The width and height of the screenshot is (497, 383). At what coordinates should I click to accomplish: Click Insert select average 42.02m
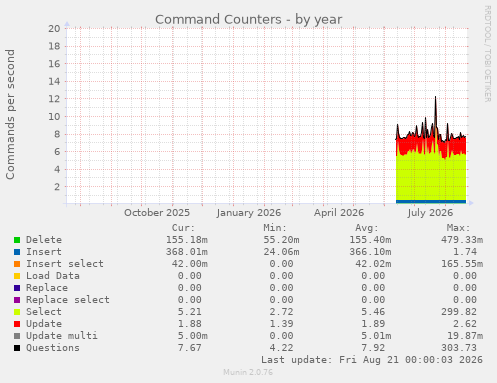pos(373,264)
